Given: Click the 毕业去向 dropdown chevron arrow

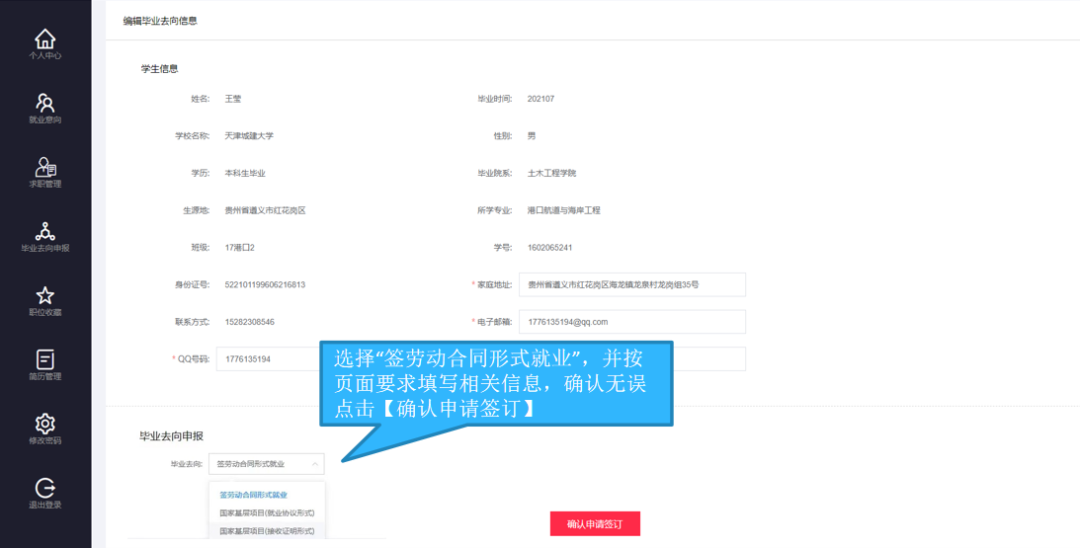Looking at the screenshot, I should [x=315, y=464].
